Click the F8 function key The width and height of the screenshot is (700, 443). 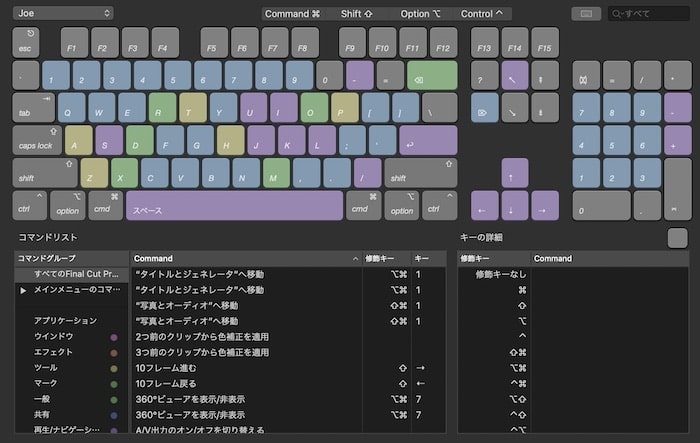305,42
